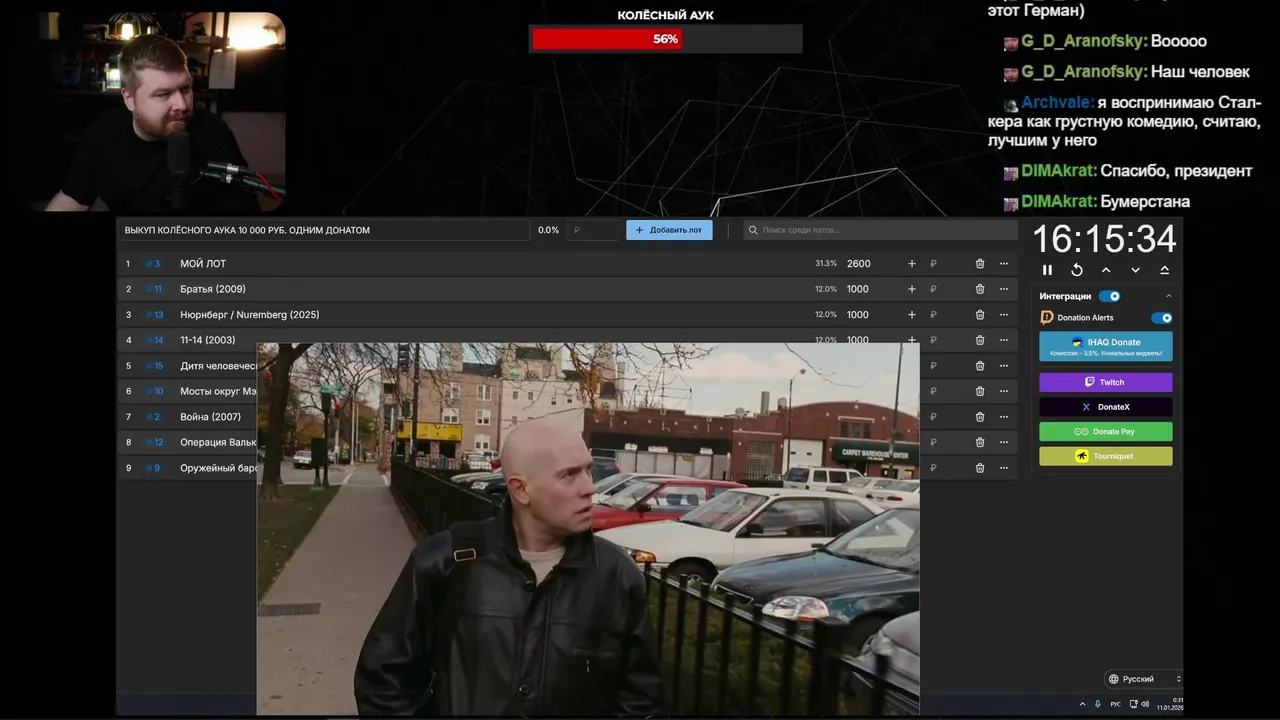
Task: Open more options for Нюрнберг / Nuremberg
Action: pyautogui.click(x=1004, y=315)
